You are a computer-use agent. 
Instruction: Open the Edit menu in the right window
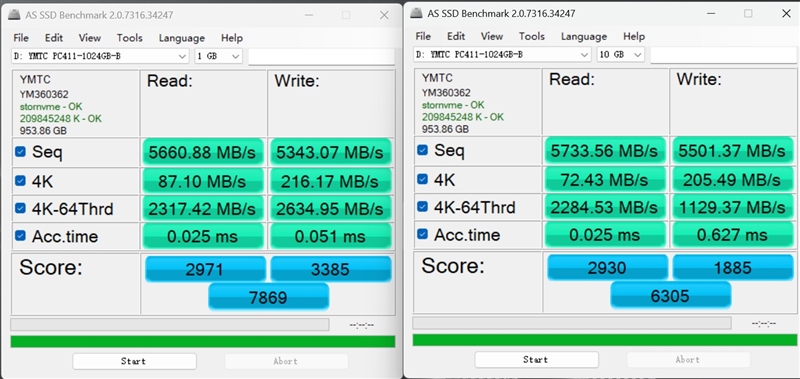[x=456, y=36]
